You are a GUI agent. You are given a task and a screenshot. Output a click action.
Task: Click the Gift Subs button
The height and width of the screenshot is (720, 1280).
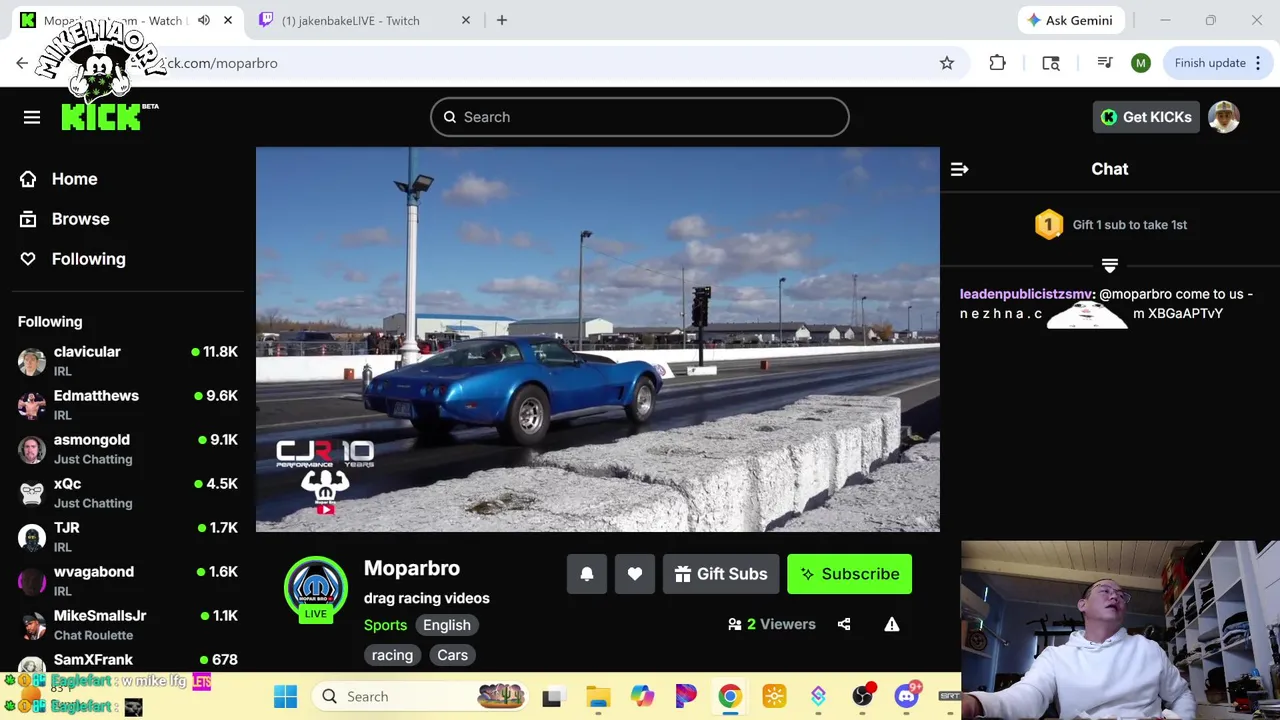721,574
